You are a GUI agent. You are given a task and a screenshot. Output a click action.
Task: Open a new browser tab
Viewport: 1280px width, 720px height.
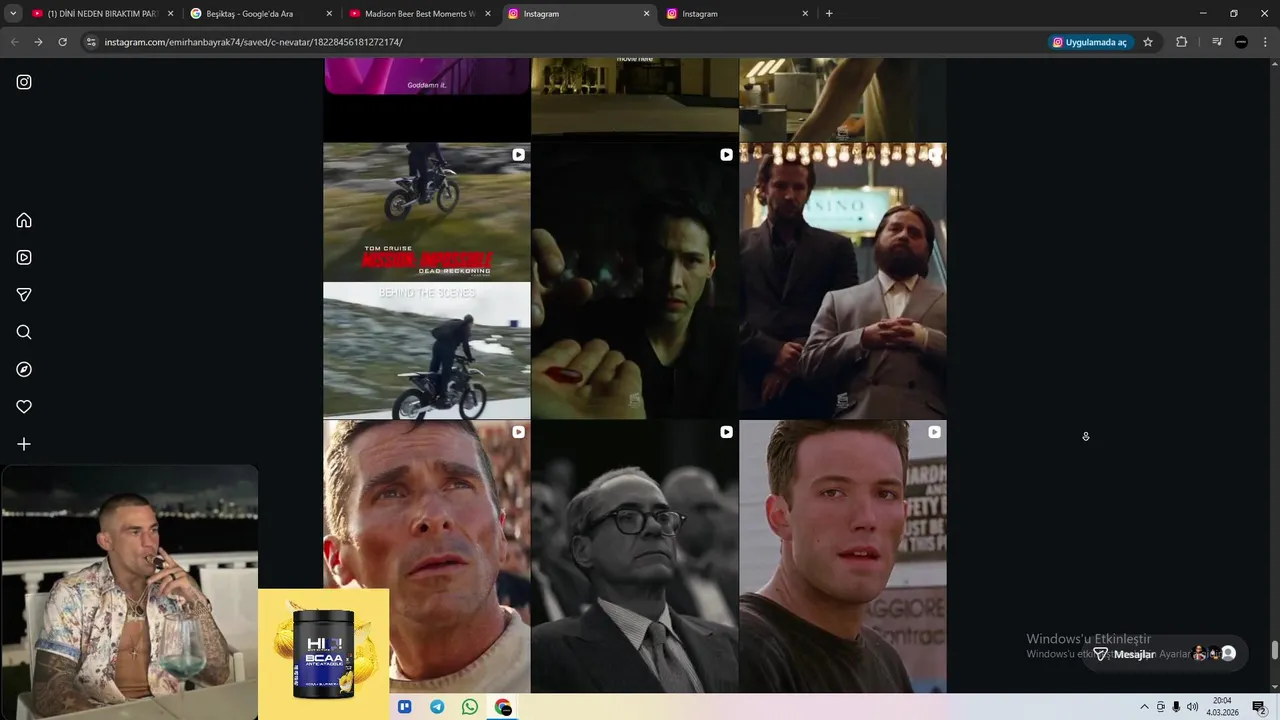point(829,14)
